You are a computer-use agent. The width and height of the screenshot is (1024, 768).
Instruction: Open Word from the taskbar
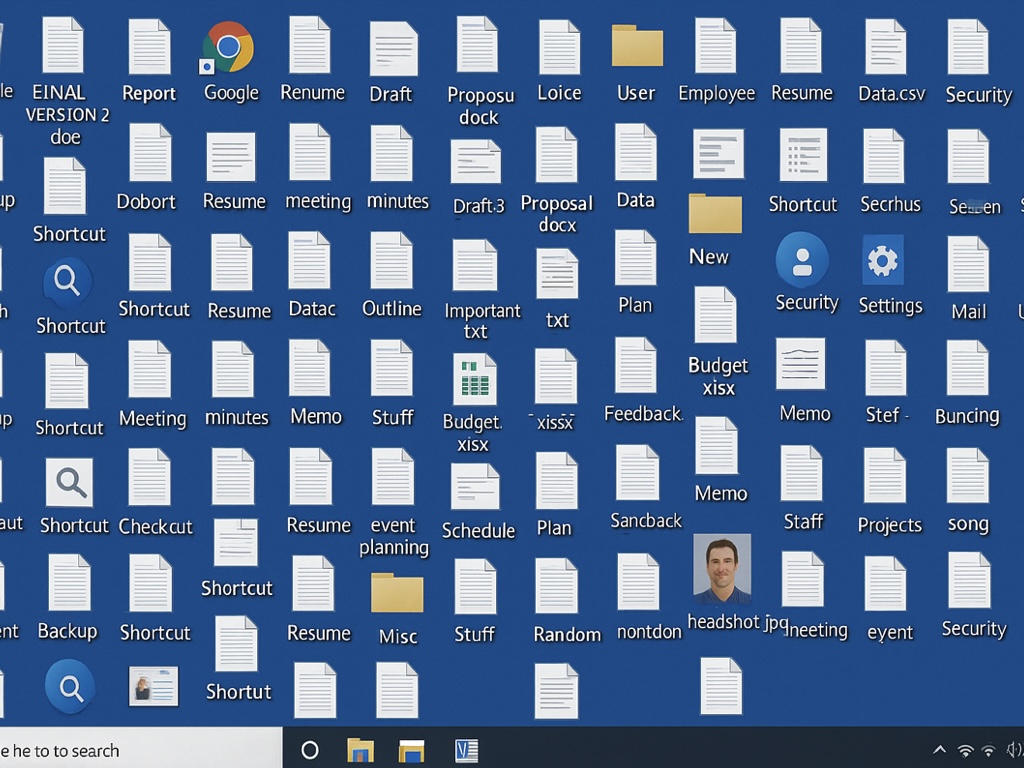click(466, 750)
